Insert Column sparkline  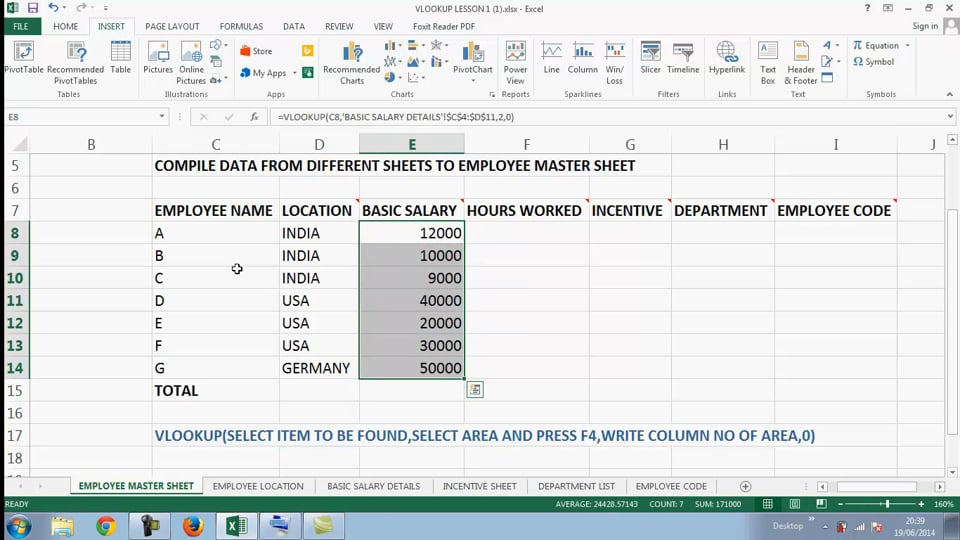pos(583,59)
